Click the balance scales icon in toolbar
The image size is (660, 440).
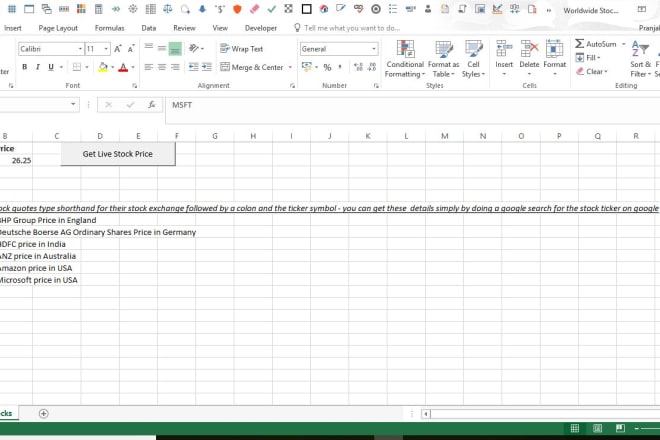point(168,9)
